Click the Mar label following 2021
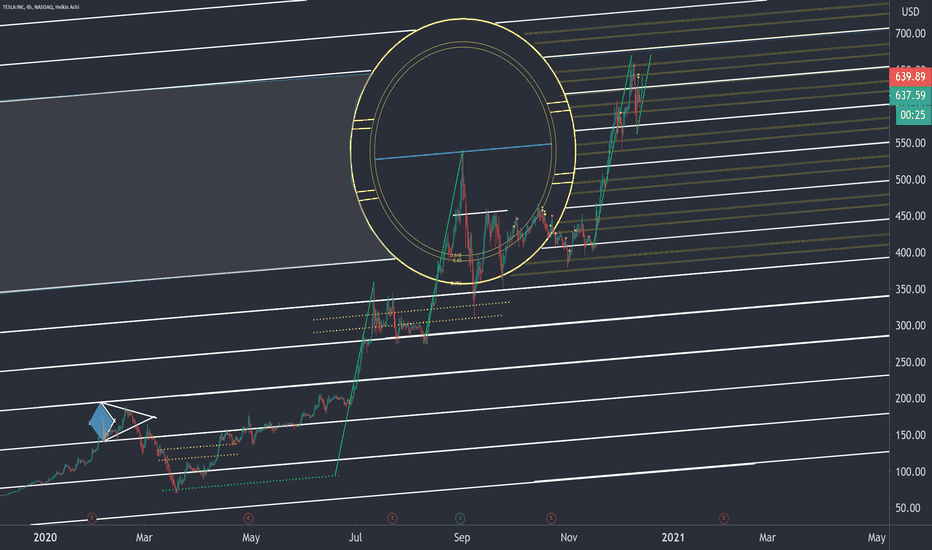The height and width of the screenshot is (550, 932). pos(767,538)
